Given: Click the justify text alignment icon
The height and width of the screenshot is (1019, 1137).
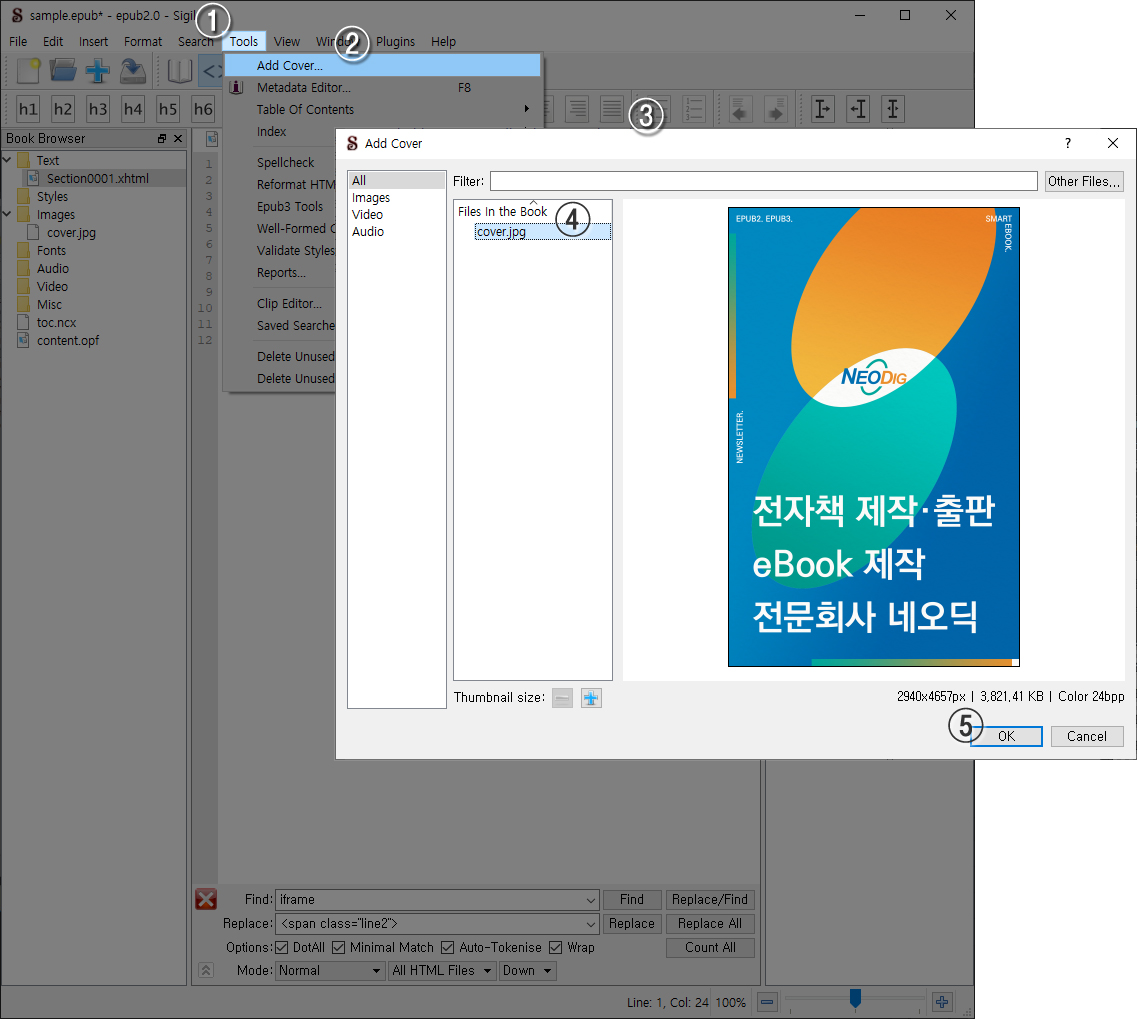Looking at the screenshot, I should (x=611, y=109).
